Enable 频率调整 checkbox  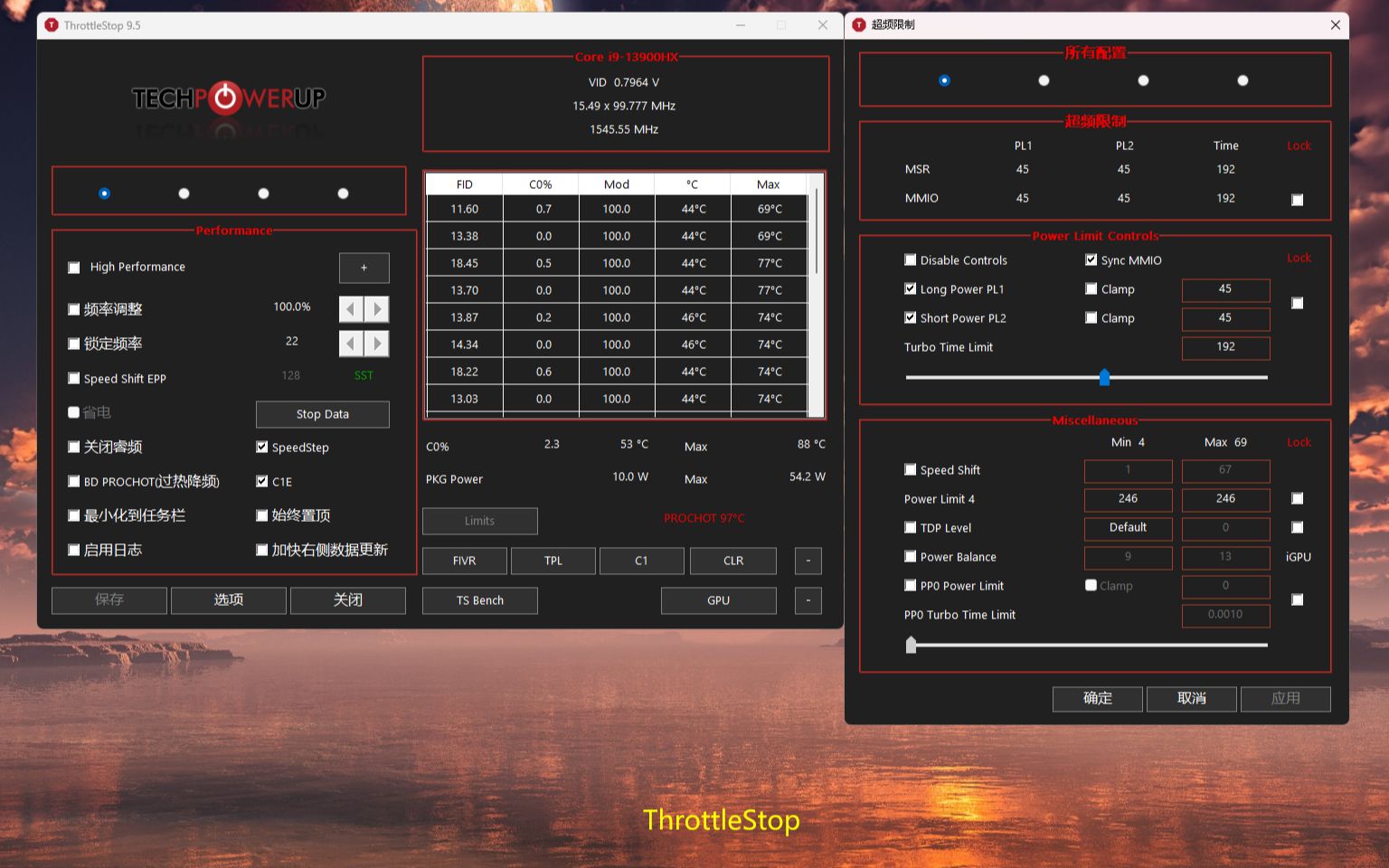point(74,309)
